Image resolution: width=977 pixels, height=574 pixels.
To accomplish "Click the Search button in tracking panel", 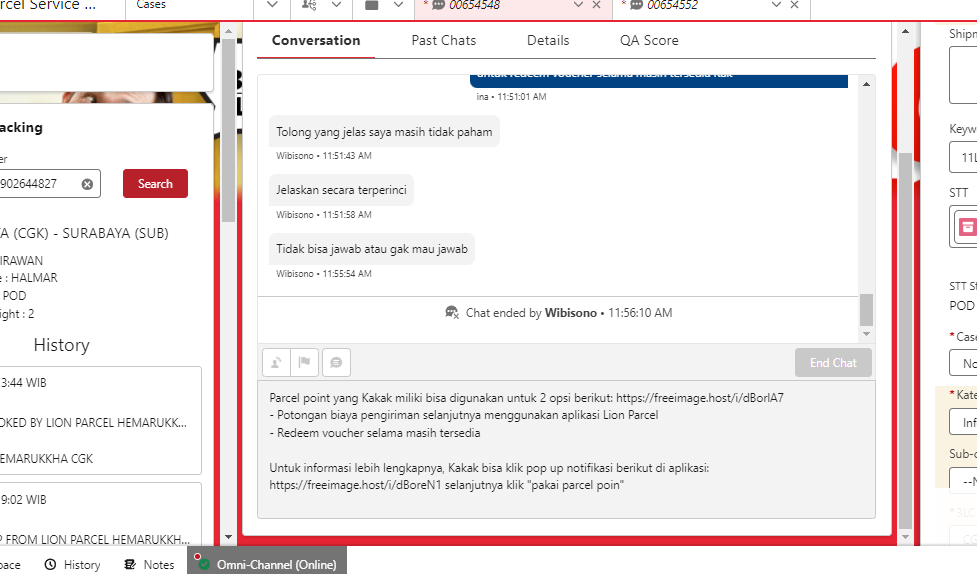I will [x=155, y=184].
